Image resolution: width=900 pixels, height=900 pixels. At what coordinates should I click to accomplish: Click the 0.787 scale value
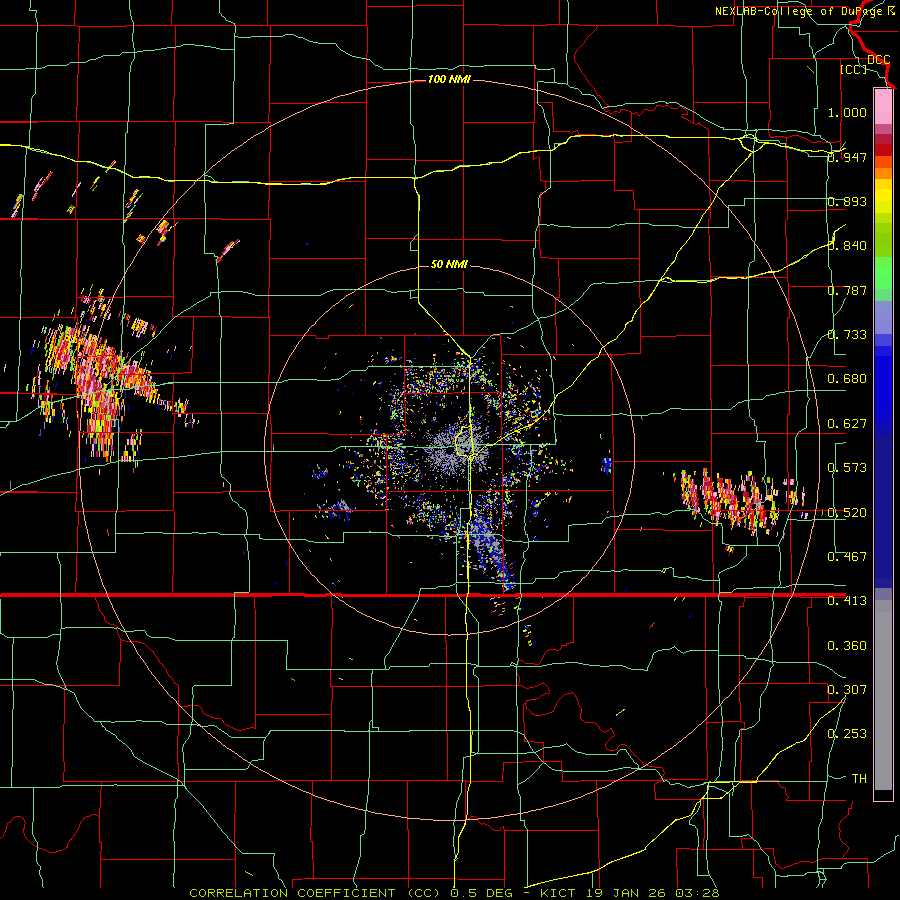[x=847, y=290]
